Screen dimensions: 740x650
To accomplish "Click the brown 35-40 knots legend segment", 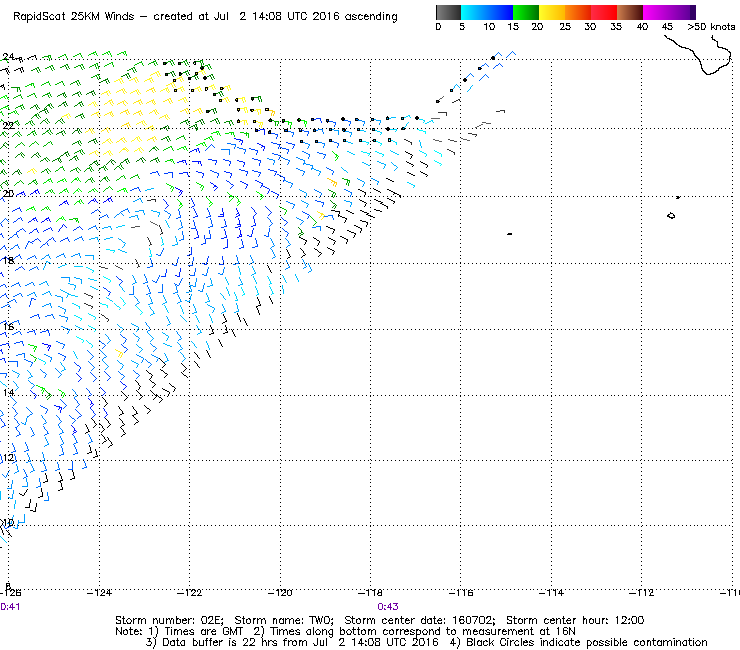I will point(630,12).
